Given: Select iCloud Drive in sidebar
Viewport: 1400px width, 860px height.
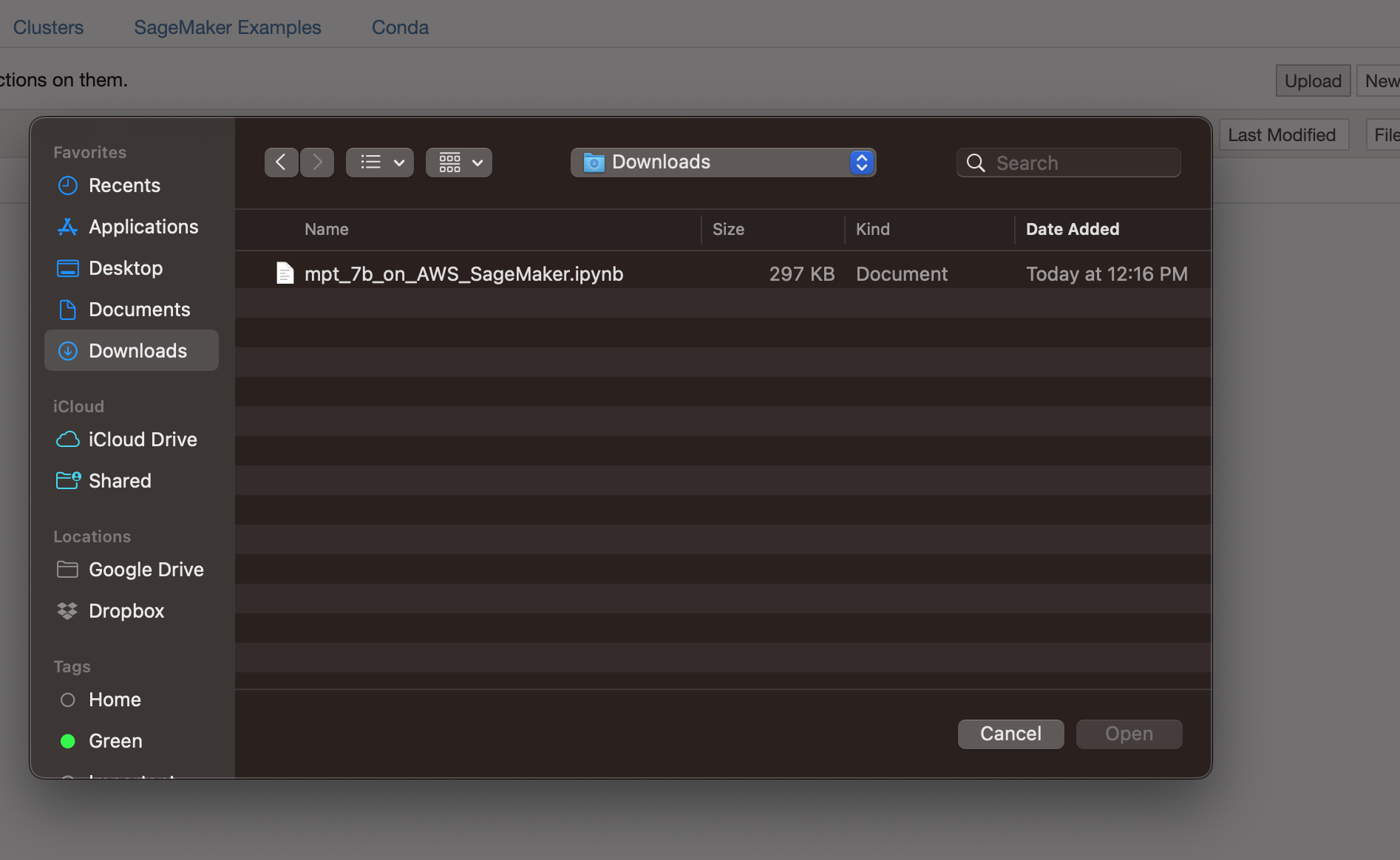Looking at the screenshot, I should click(x=142, y=440).
